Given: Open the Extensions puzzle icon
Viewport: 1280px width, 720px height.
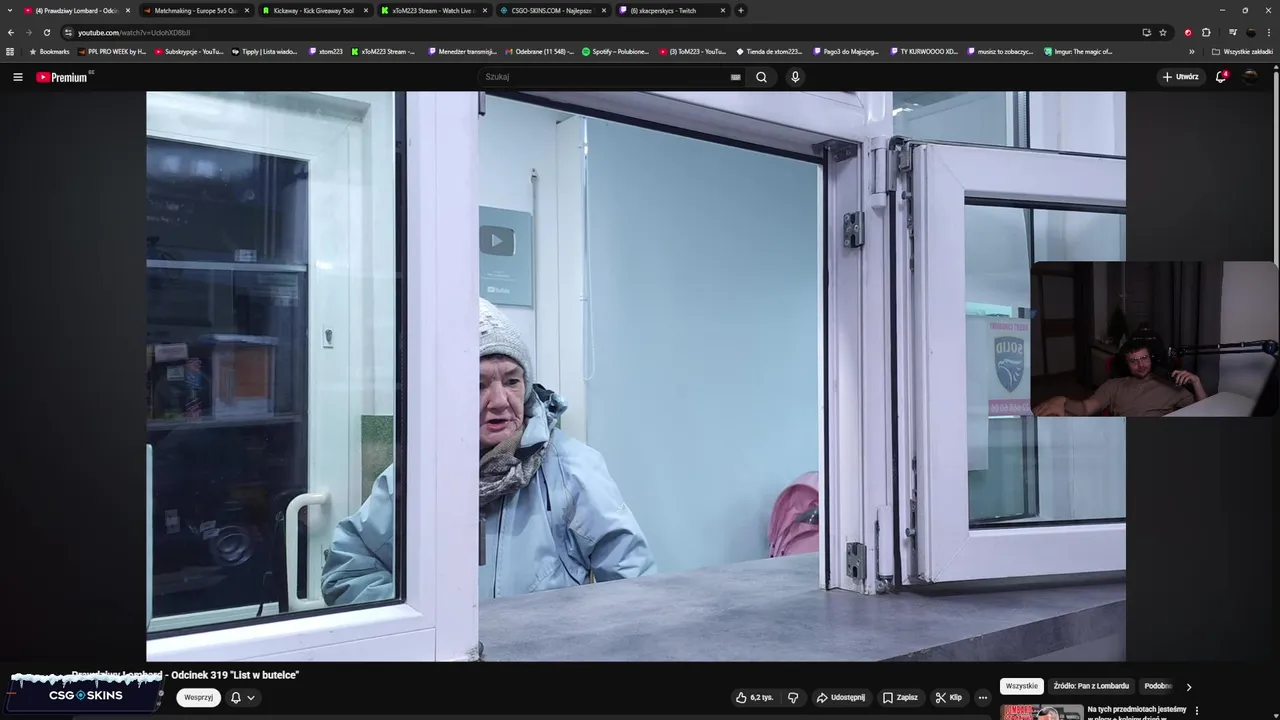Looking at the screenshot, I should click(1206, 32).
